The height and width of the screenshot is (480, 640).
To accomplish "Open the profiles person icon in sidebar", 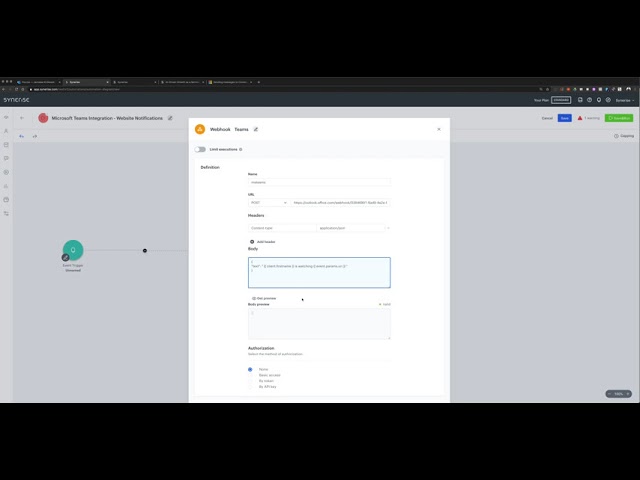I will pos(6,131).
